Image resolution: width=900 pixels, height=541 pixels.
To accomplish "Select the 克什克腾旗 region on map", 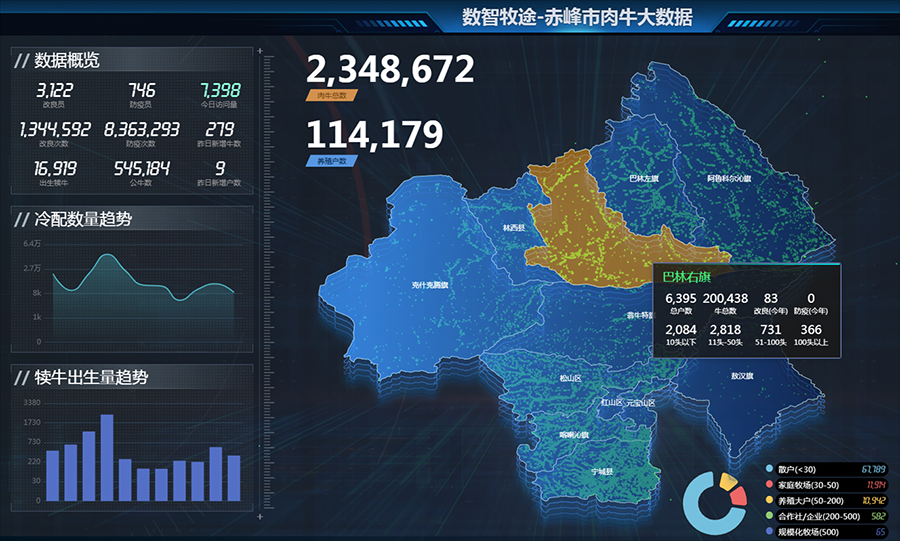I will coord(429,284).
